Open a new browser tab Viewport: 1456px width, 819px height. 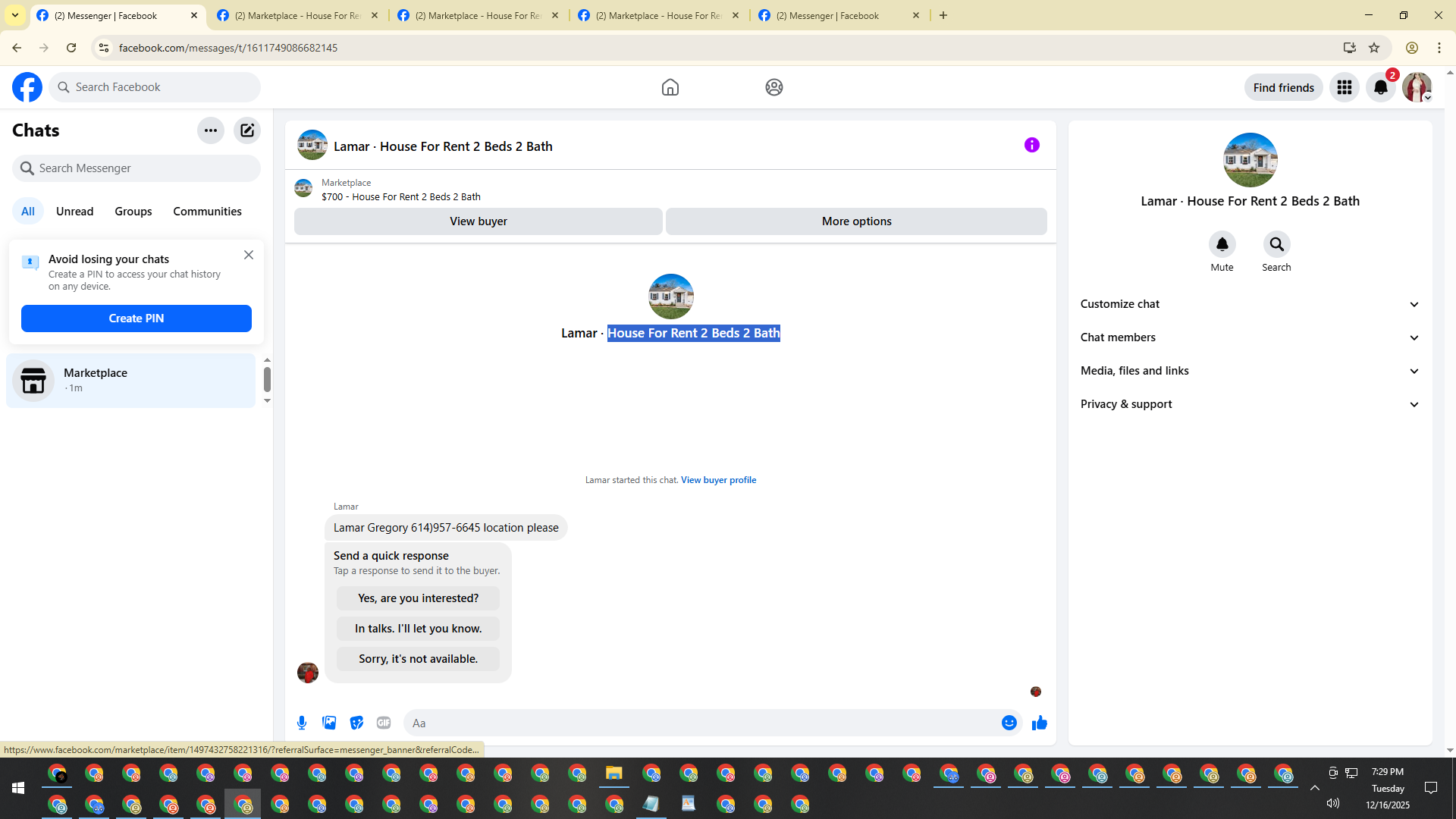click(943, 15)
